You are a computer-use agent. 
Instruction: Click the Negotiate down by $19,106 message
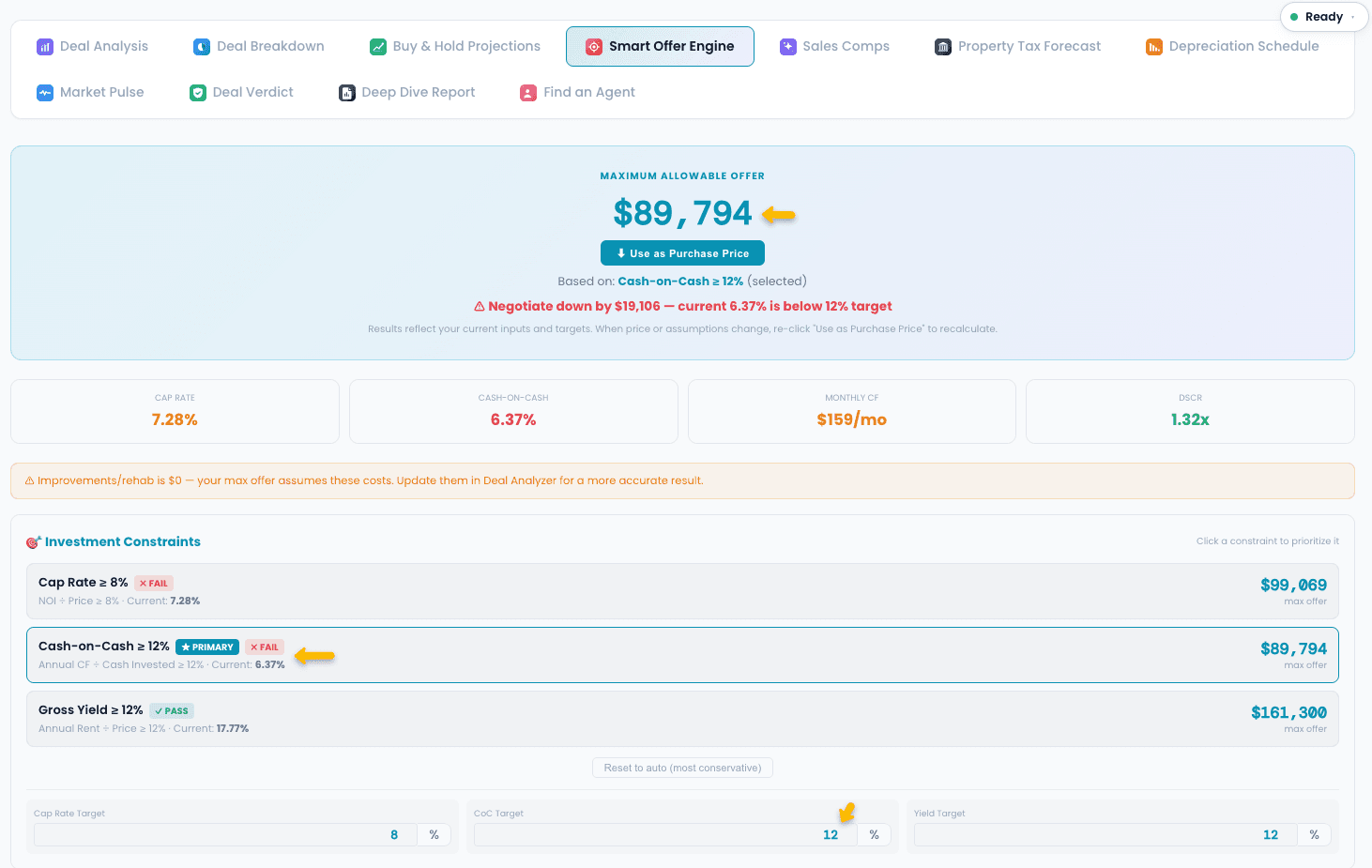(682, 306)
